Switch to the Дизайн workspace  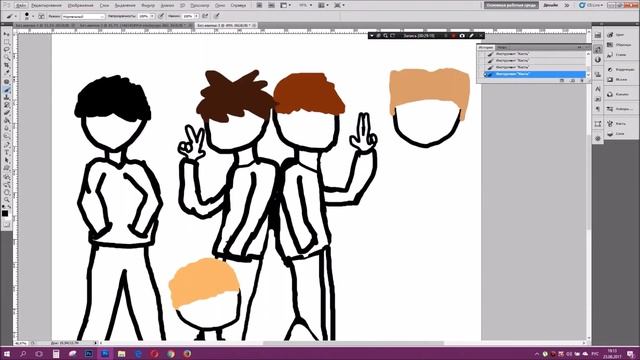click(x=551, y=5)
